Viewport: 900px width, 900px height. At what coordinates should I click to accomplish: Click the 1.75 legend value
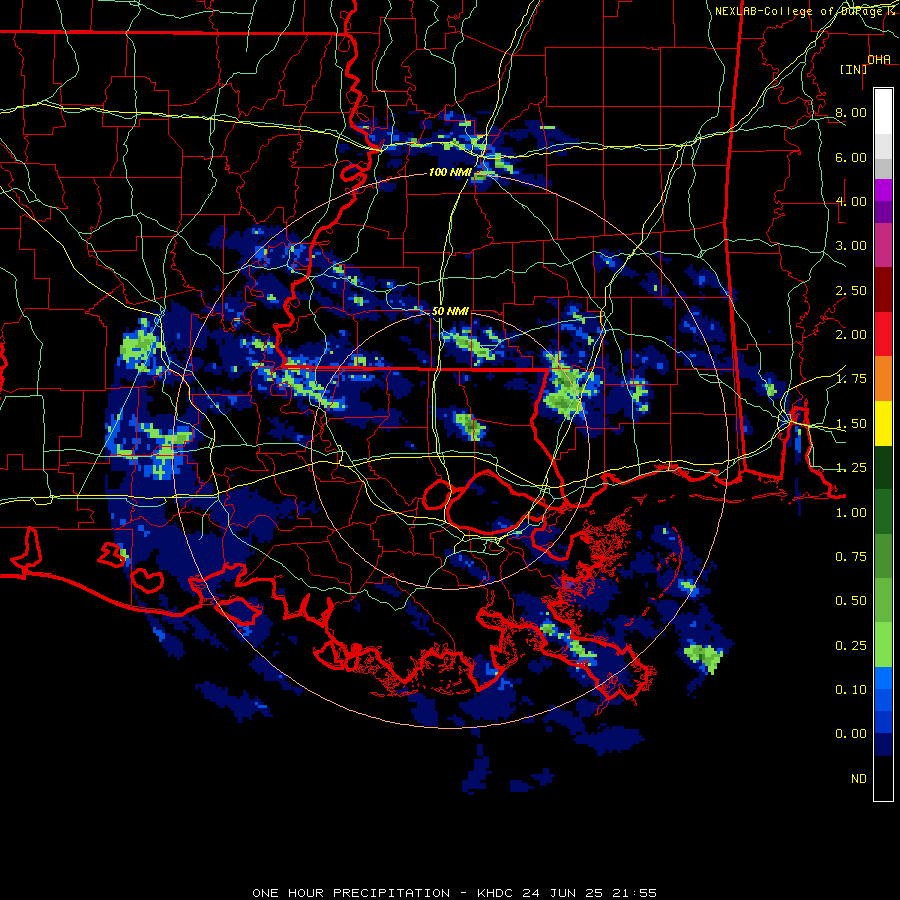(851, 379)
